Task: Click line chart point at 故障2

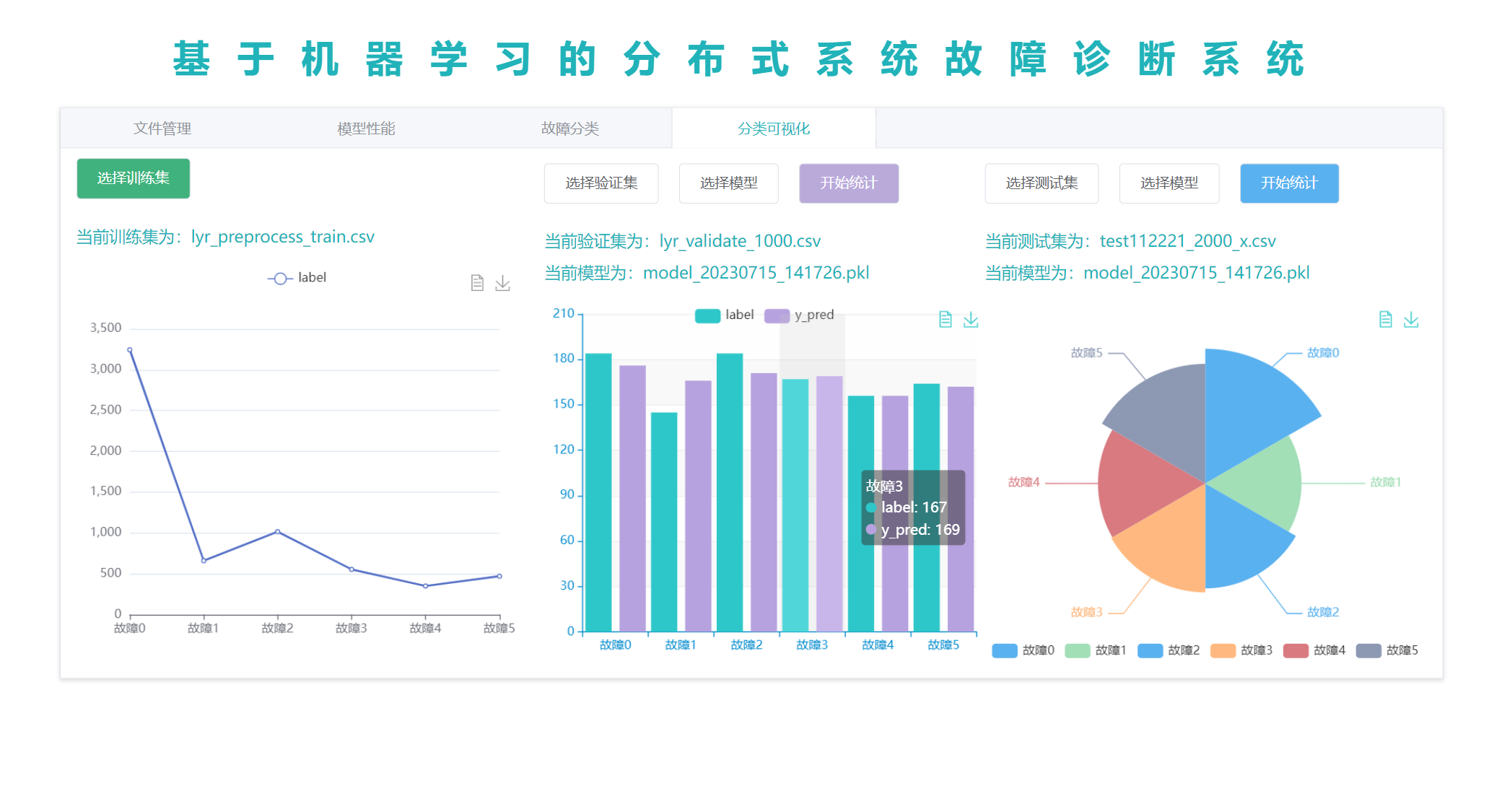Action: click(x=278, y=532)
